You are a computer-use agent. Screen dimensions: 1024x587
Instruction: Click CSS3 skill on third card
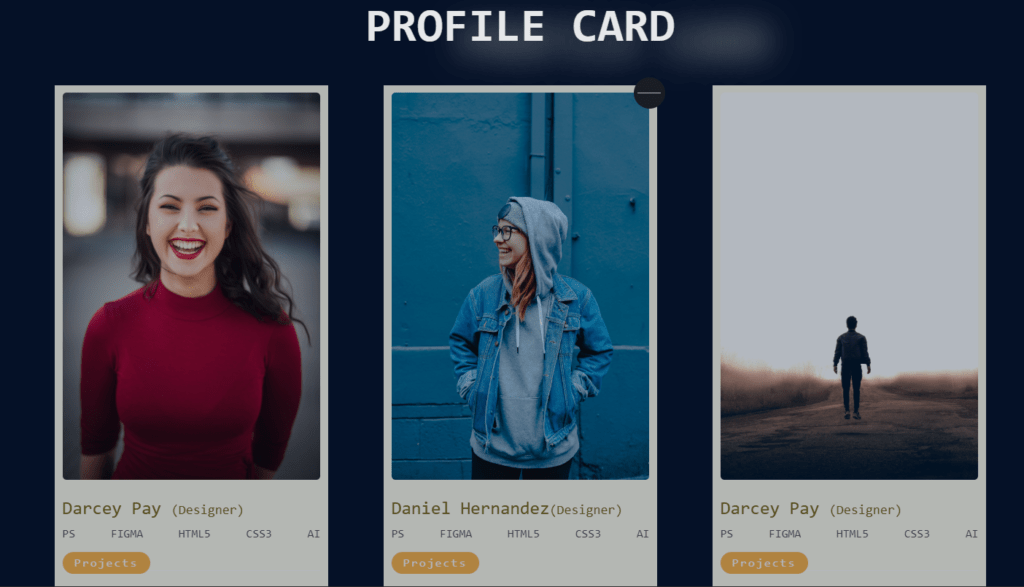pyautogui.click(x=917, y=534)
